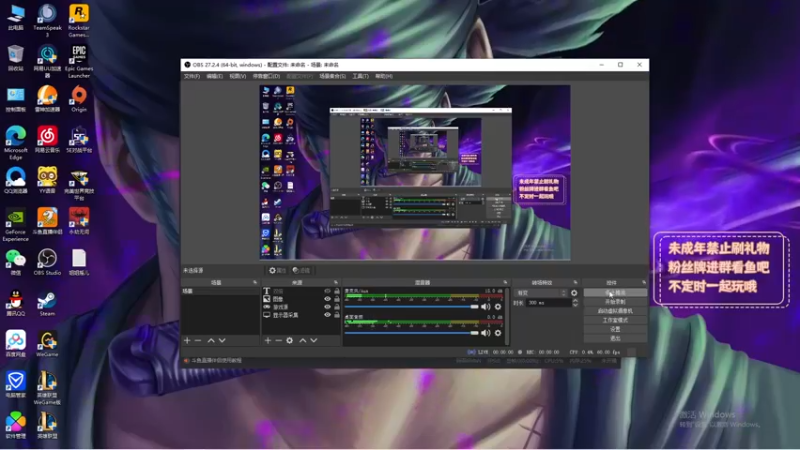The image size is (800, 450).
Task: Toggle visibility eye of text source
Action: (328, 291)
